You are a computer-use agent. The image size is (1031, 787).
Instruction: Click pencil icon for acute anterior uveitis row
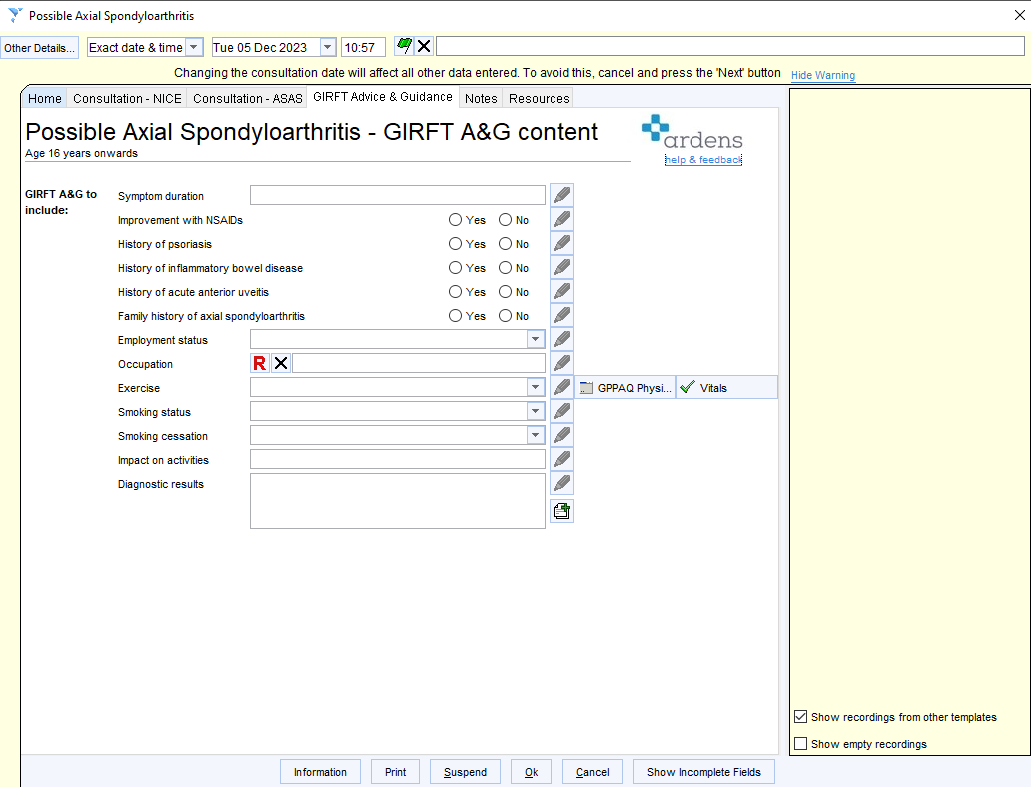[x=562, y=291]
